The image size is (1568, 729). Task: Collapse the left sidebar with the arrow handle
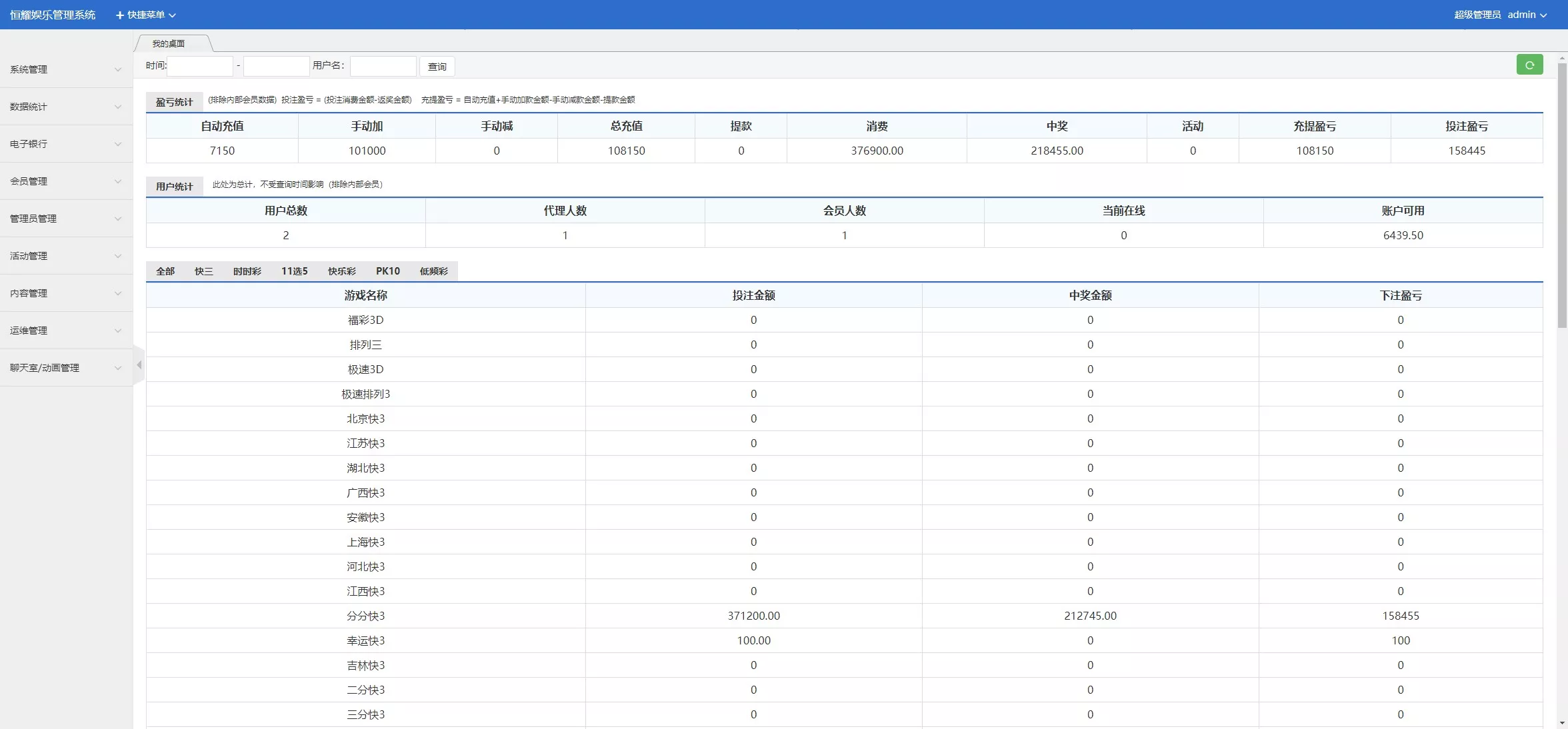coord(139,364)
